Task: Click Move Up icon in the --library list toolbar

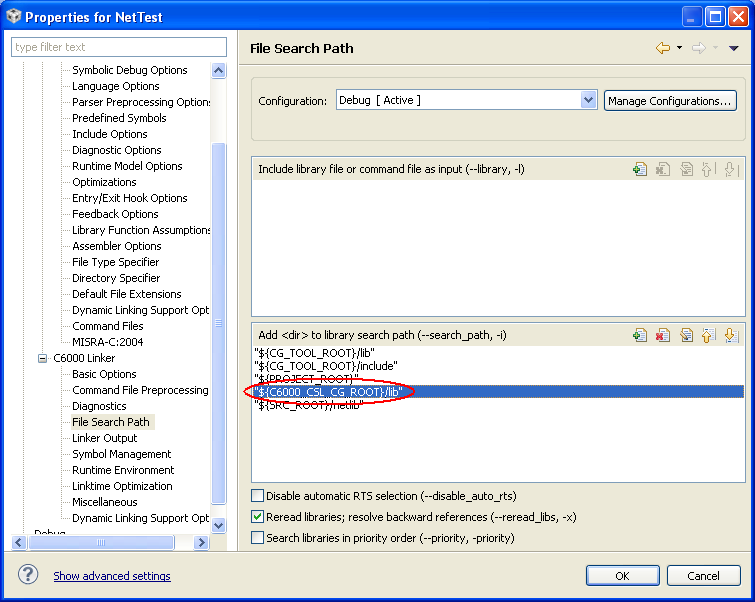Action: point(708,169)
